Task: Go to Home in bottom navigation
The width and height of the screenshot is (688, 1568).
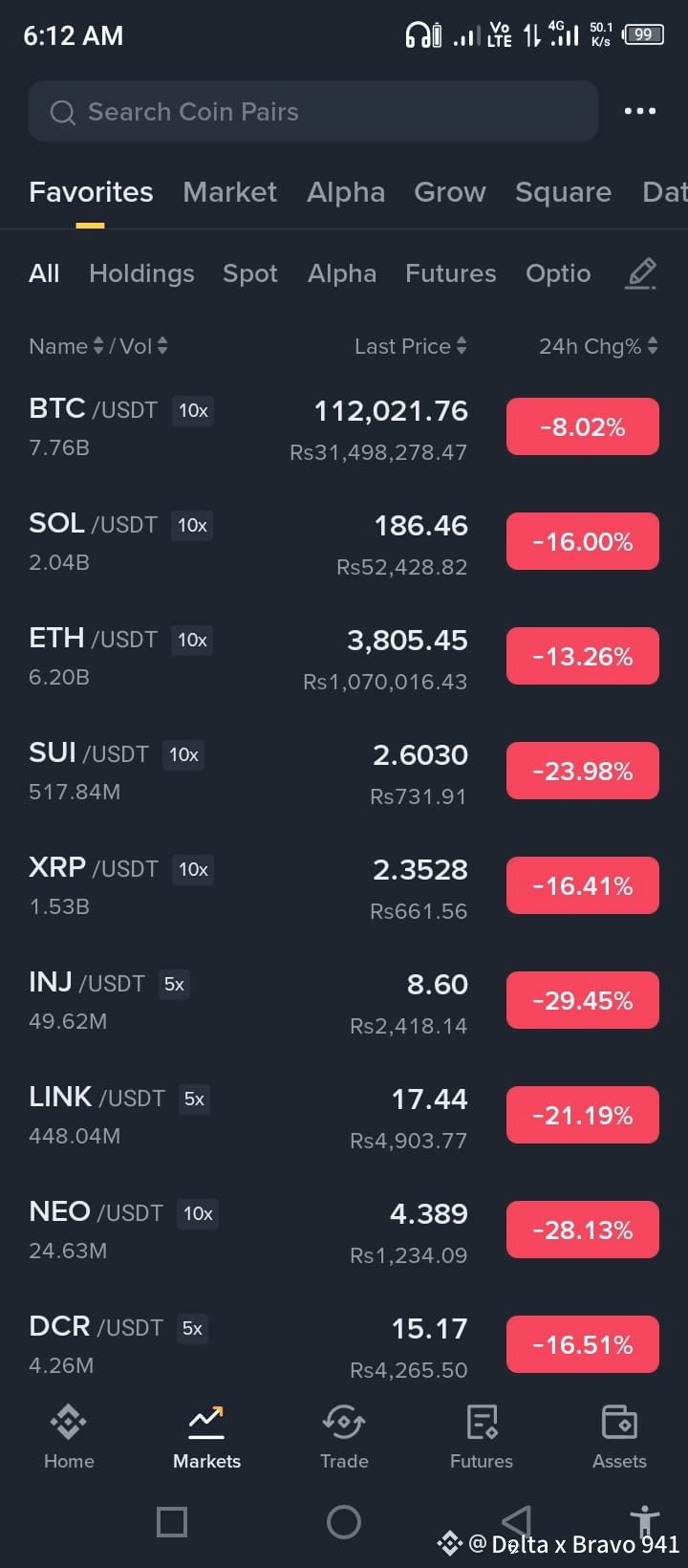Action: point(69,1437)
